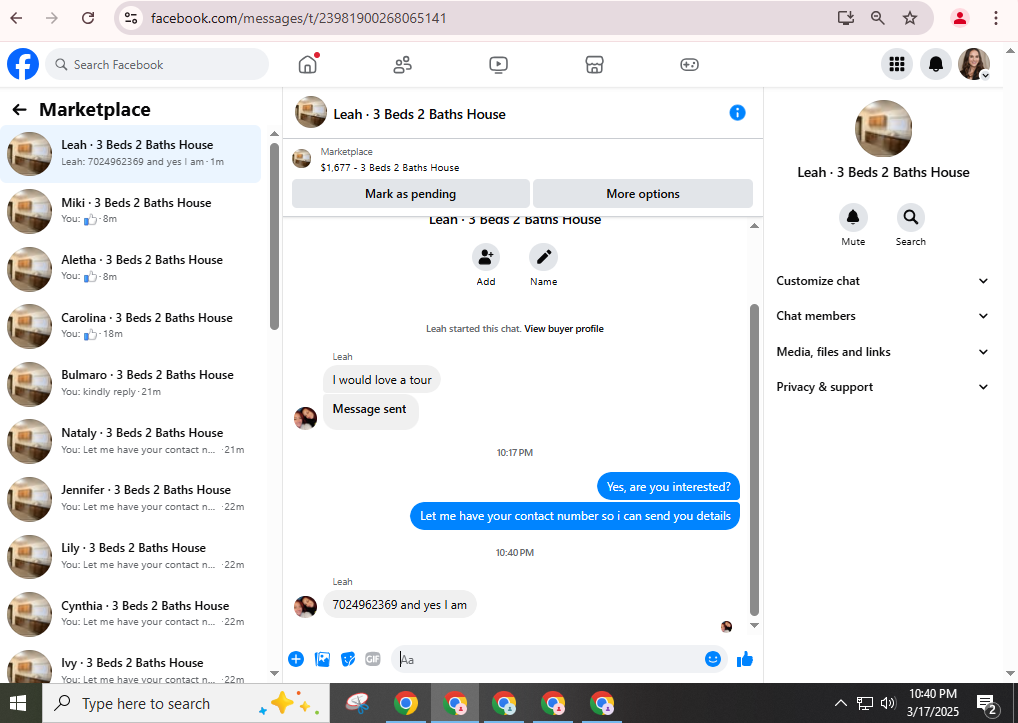Click in the Search Facebook field
Image resolution: width=1018 pixels, height=723 pixels.
pos(157,64)
